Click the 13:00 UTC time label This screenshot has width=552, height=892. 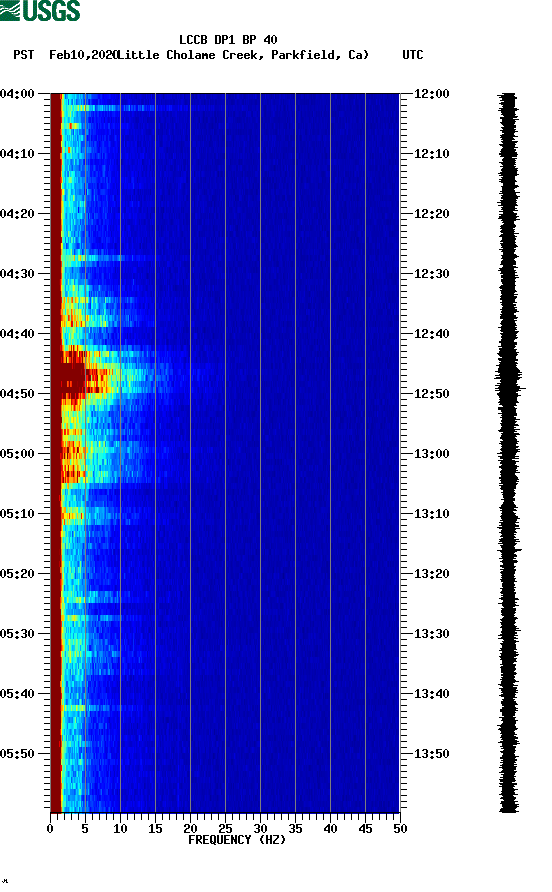click(432, 454)
